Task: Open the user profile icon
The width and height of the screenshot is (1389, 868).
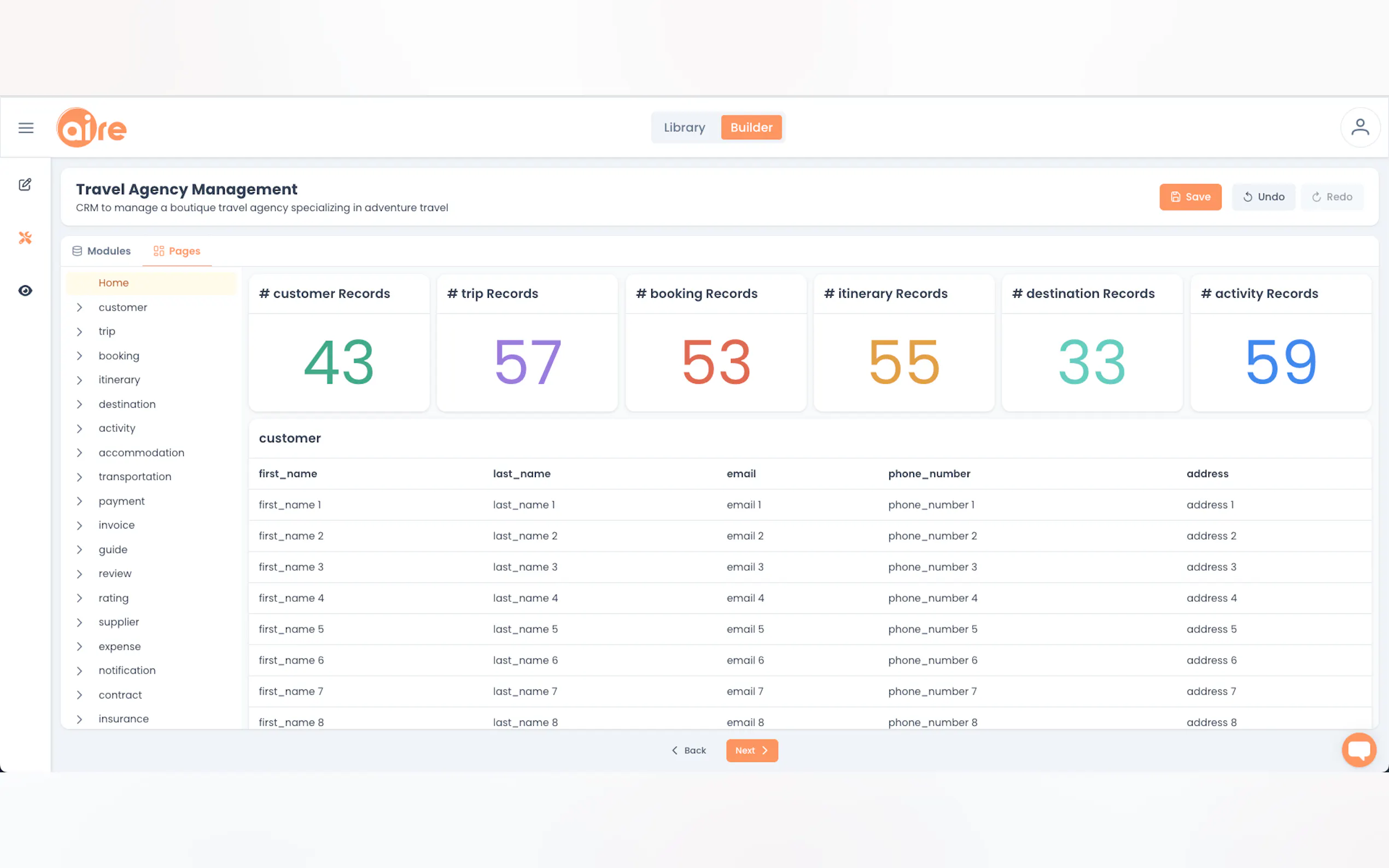Action: pos(1359,127)
